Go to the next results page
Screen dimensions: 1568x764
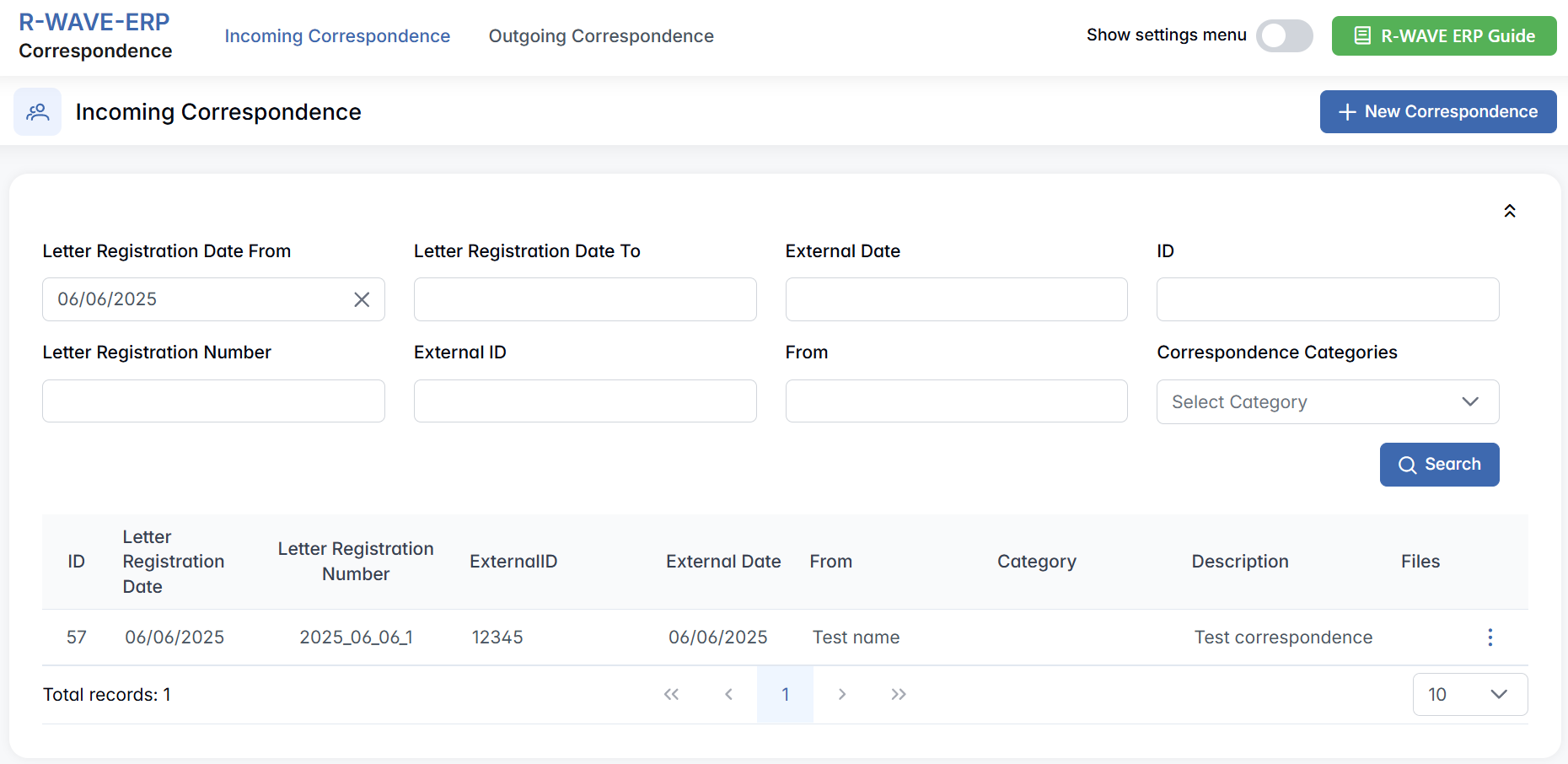(x=841, y=694)
